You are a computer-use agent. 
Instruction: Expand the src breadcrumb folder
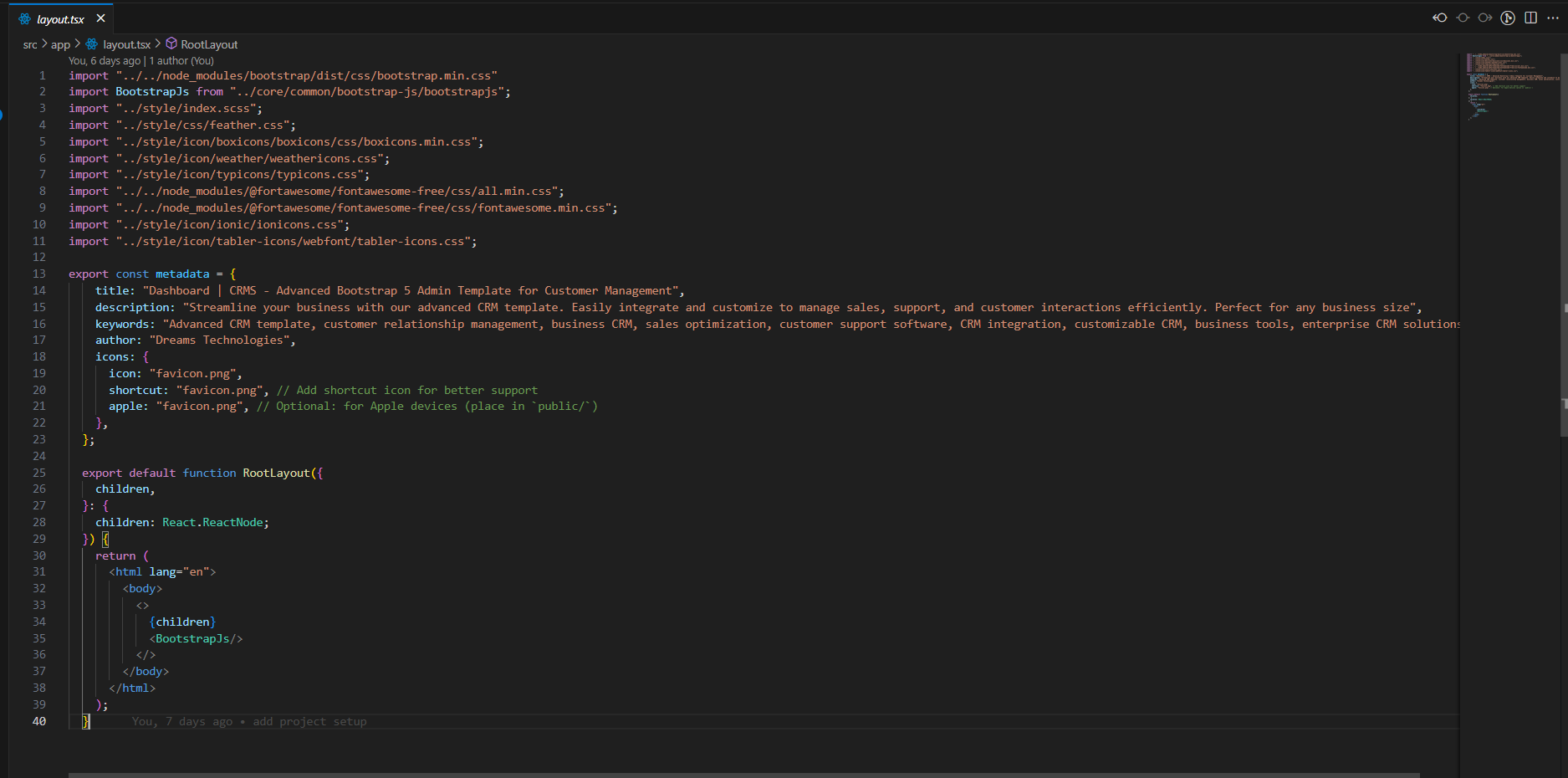click(30, 44)
